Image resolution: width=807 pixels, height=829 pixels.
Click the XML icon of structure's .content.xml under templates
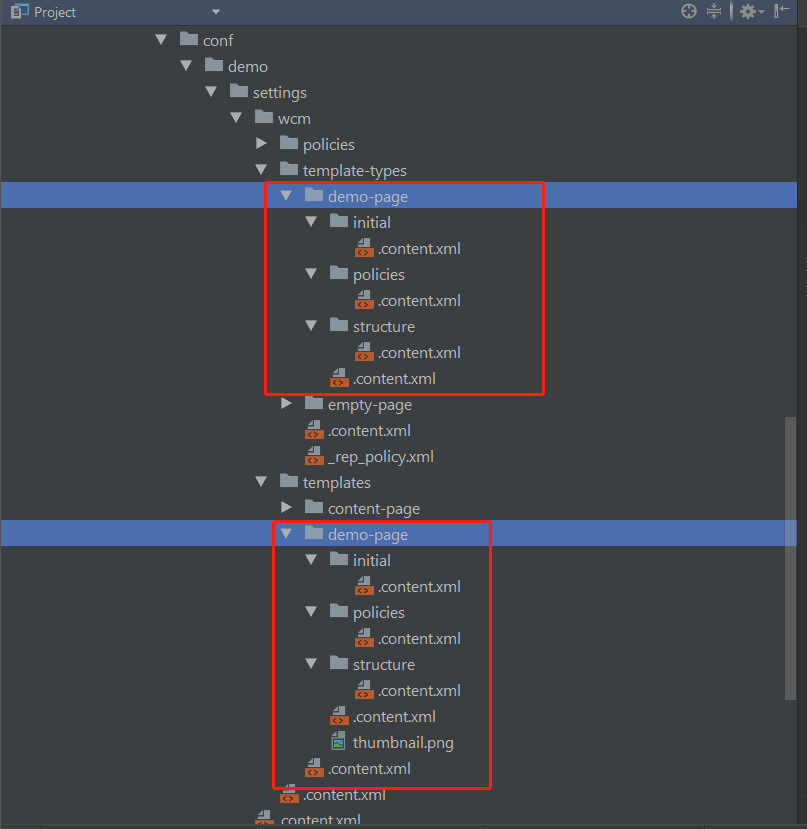point(368,690)
